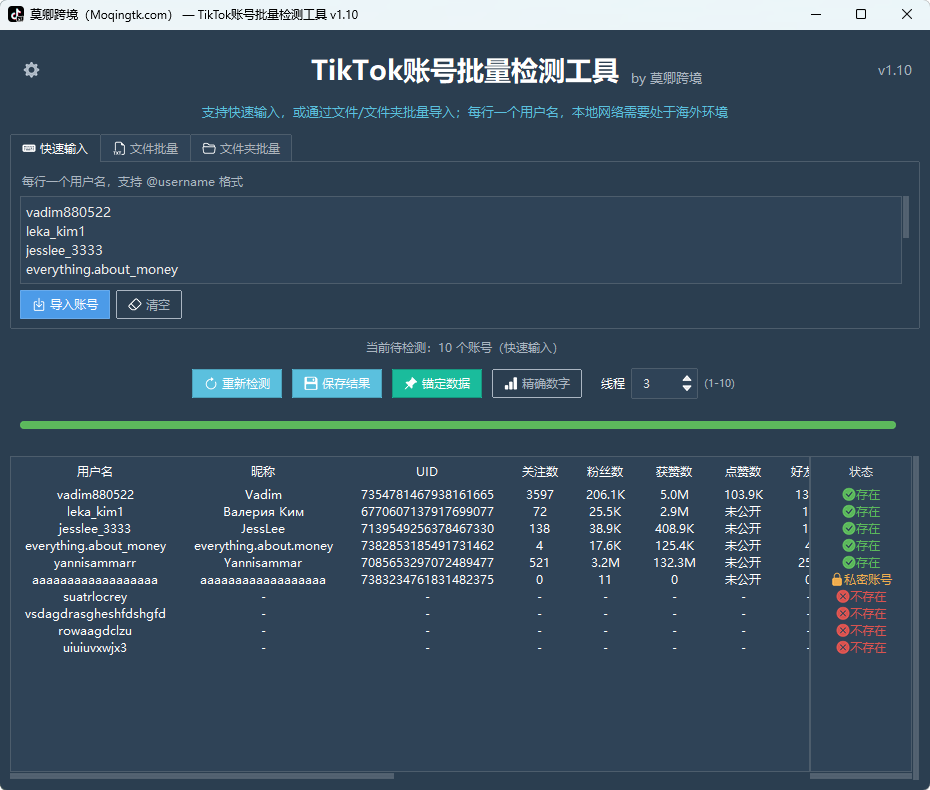Click inside the username text area

[461, 240]
